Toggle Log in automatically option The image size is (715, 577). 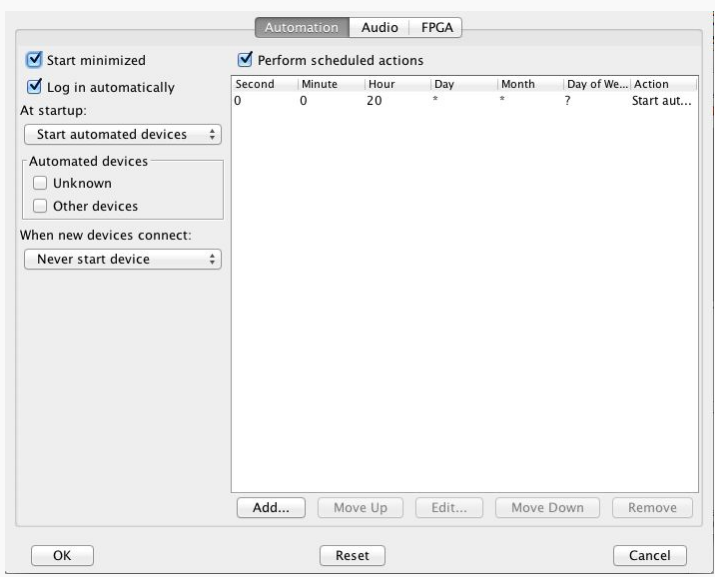click(x=33, y=87)
